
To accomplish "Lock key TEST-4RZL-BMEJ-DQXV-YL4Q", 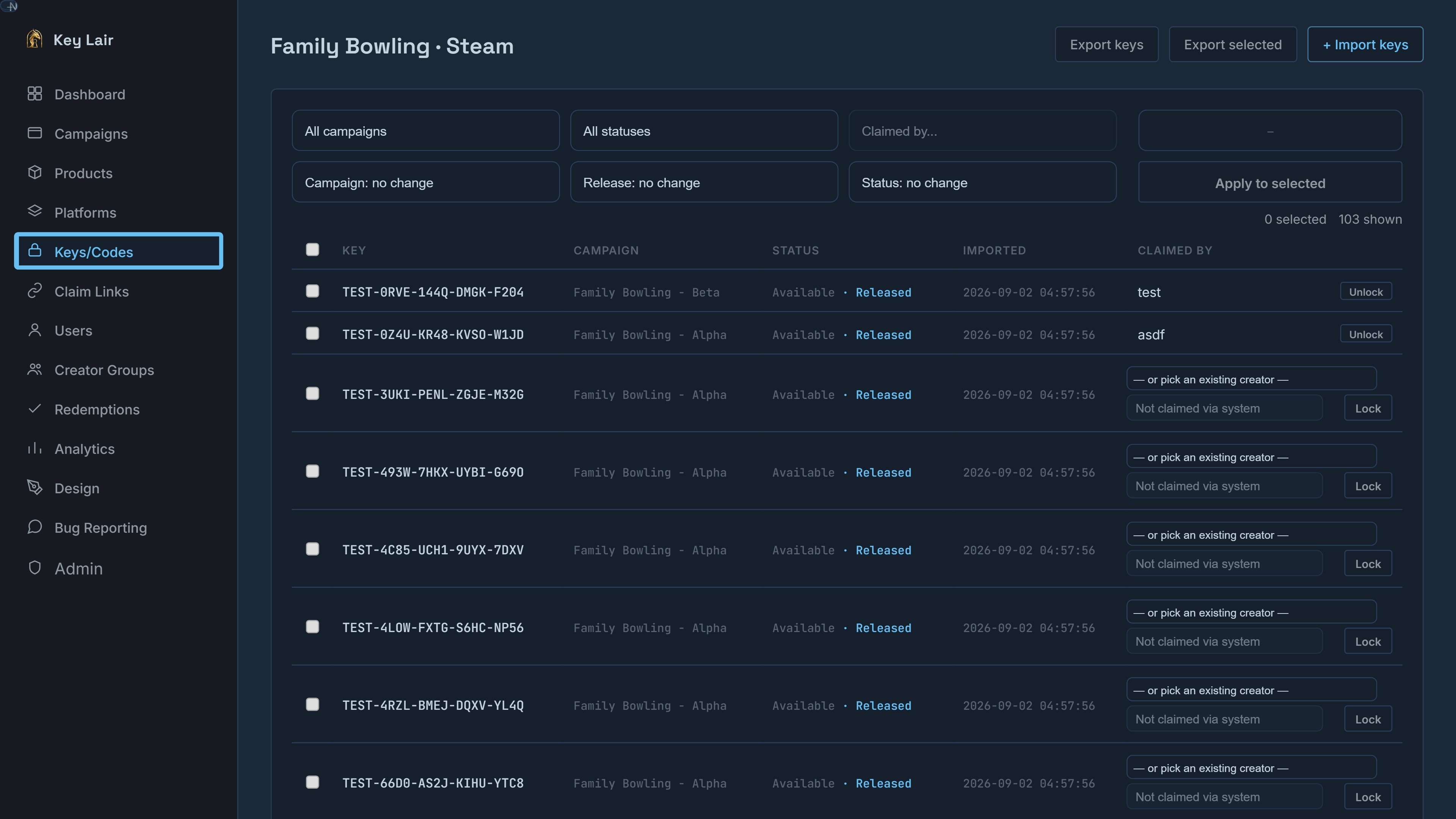I will (x=1367, y=719).
